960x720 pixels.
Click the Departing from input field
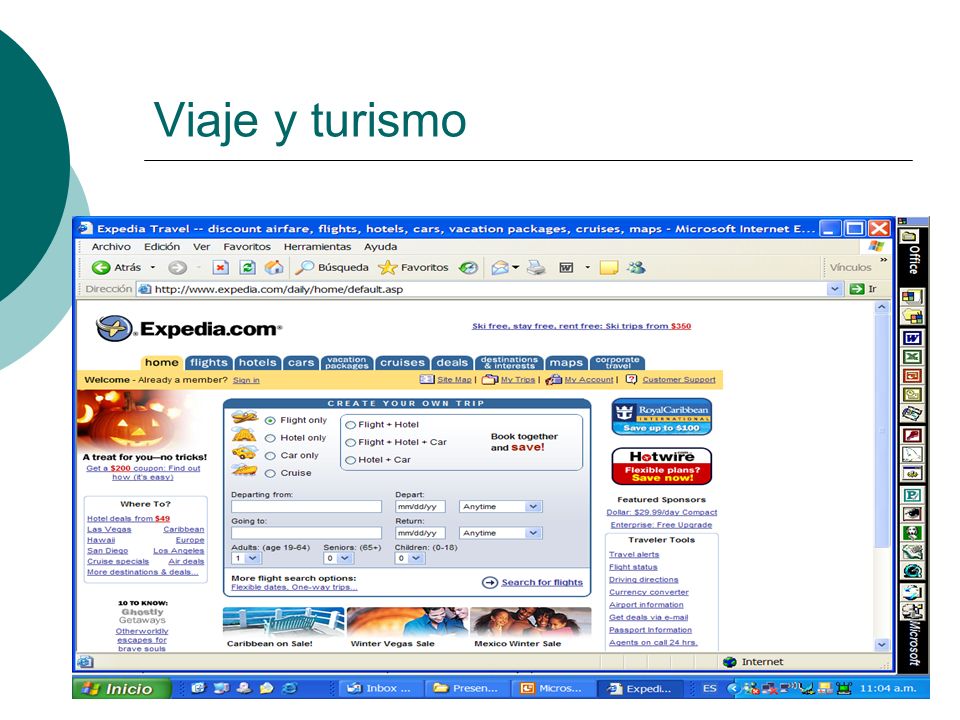pyautogui.click(x=306, y=506)
